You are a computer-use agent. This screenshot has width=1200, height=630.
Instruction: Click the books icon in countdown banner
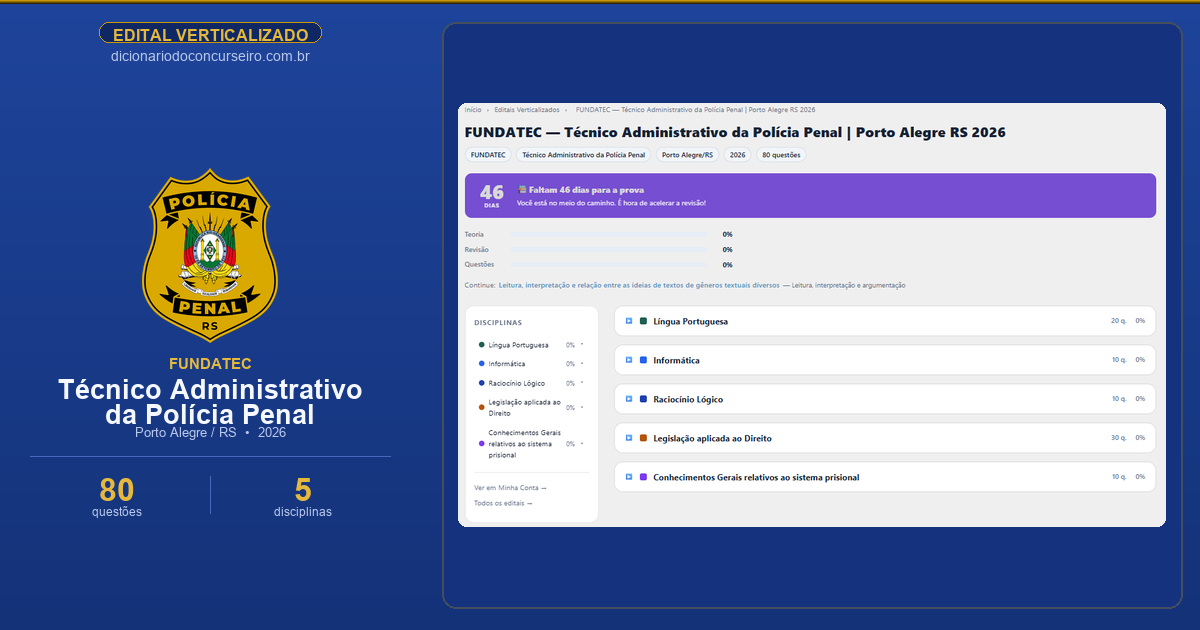[x=522, y=189]
